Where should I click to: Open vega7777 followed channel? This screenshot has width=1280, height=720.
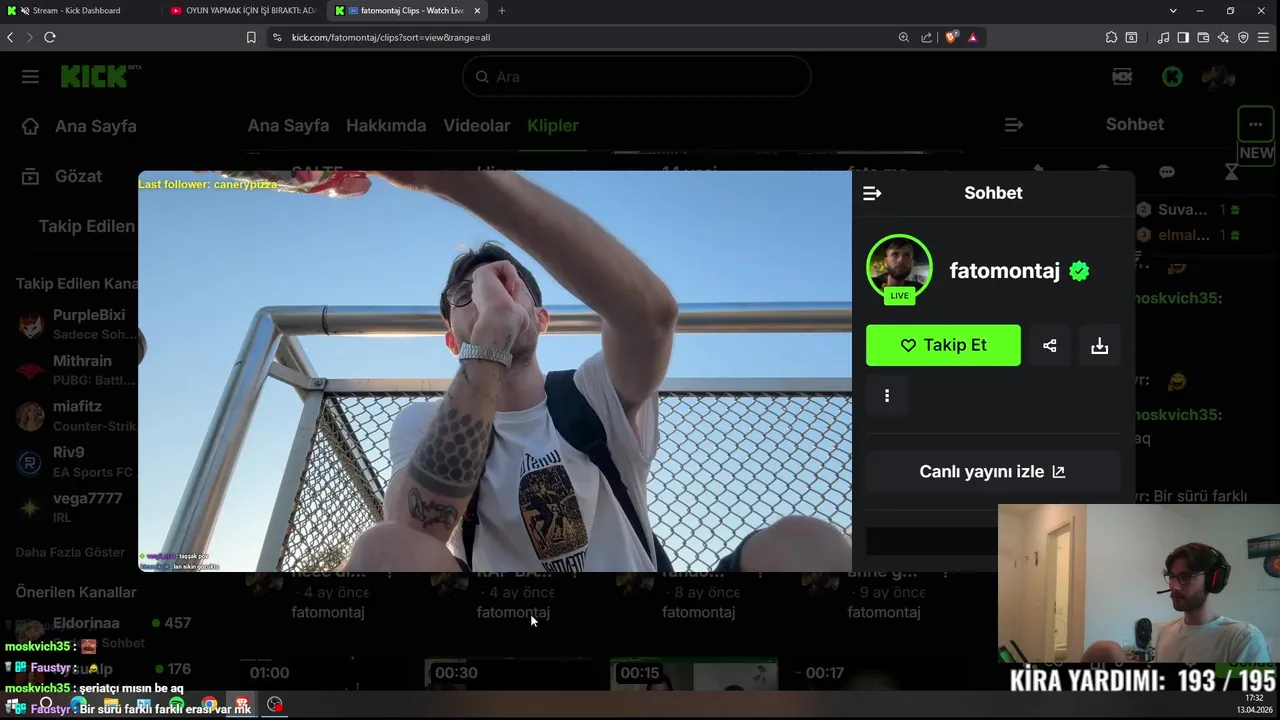76,508
